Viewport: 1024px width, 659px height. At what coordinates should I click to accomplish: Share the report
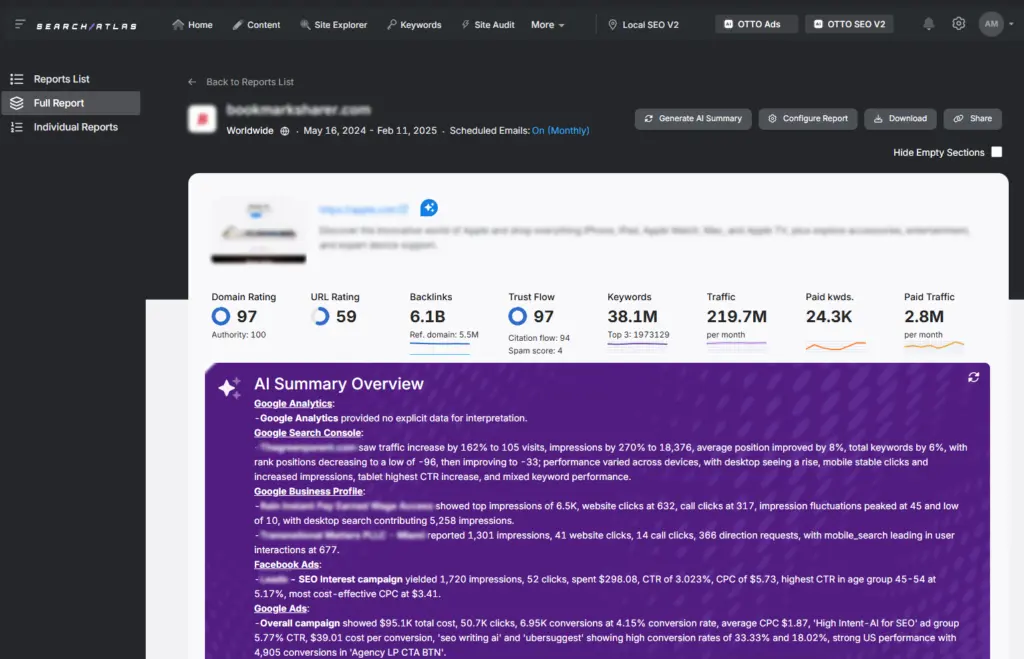tap(972, 119)
